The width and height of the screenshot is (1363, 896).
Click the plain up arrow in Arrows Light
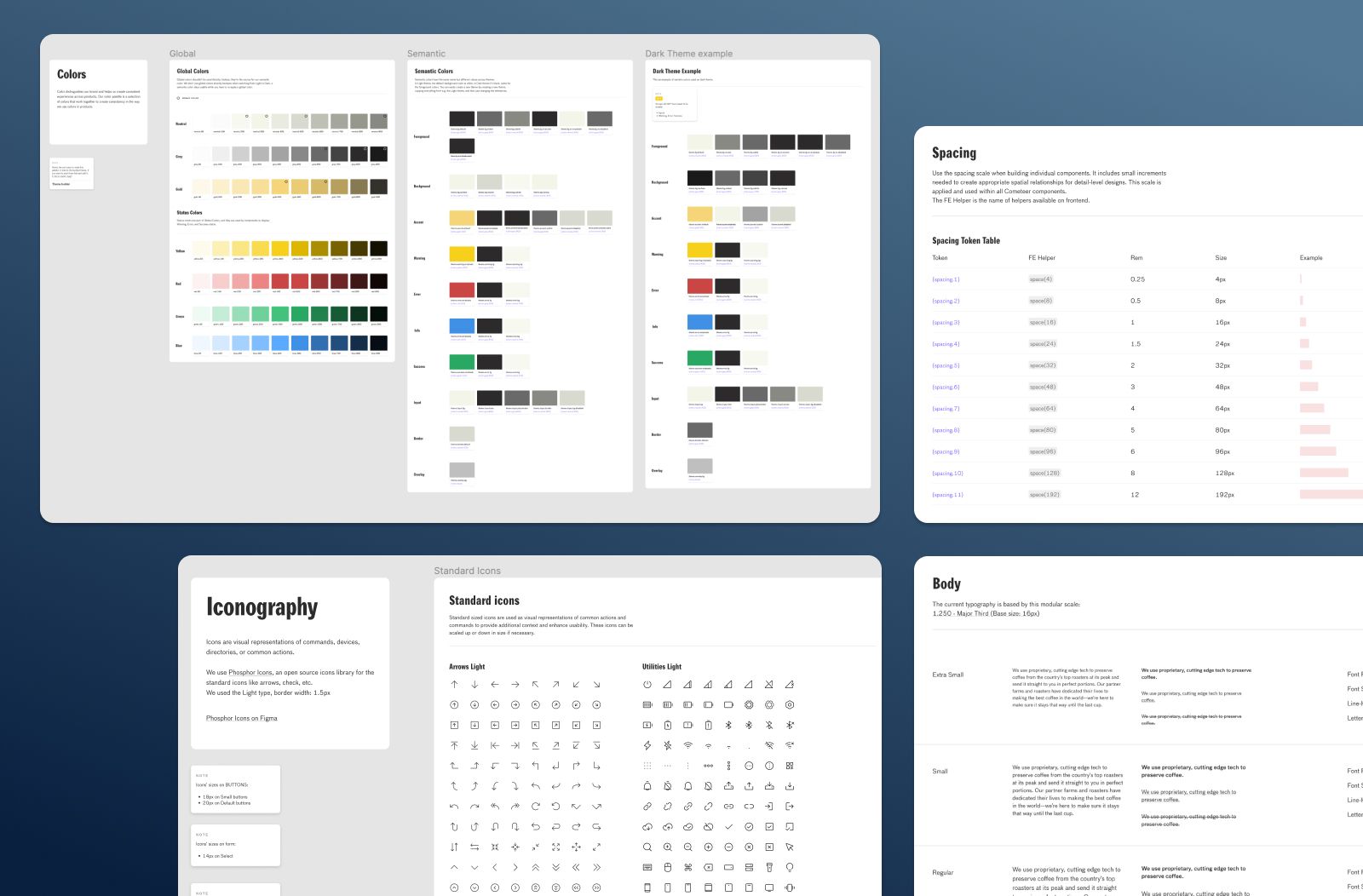(454, 684)
